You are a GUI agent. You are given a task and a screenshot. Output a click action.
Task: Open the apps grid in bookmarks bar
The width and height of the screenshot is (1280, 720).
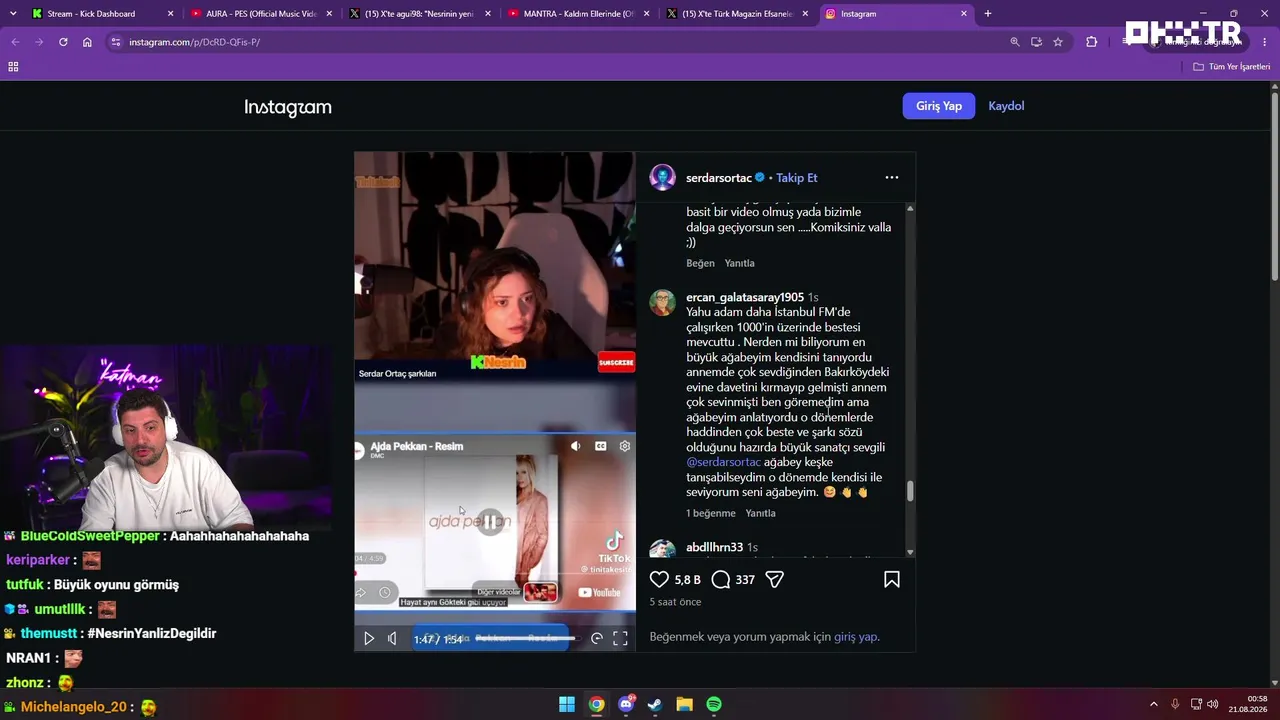pos(13,67)
